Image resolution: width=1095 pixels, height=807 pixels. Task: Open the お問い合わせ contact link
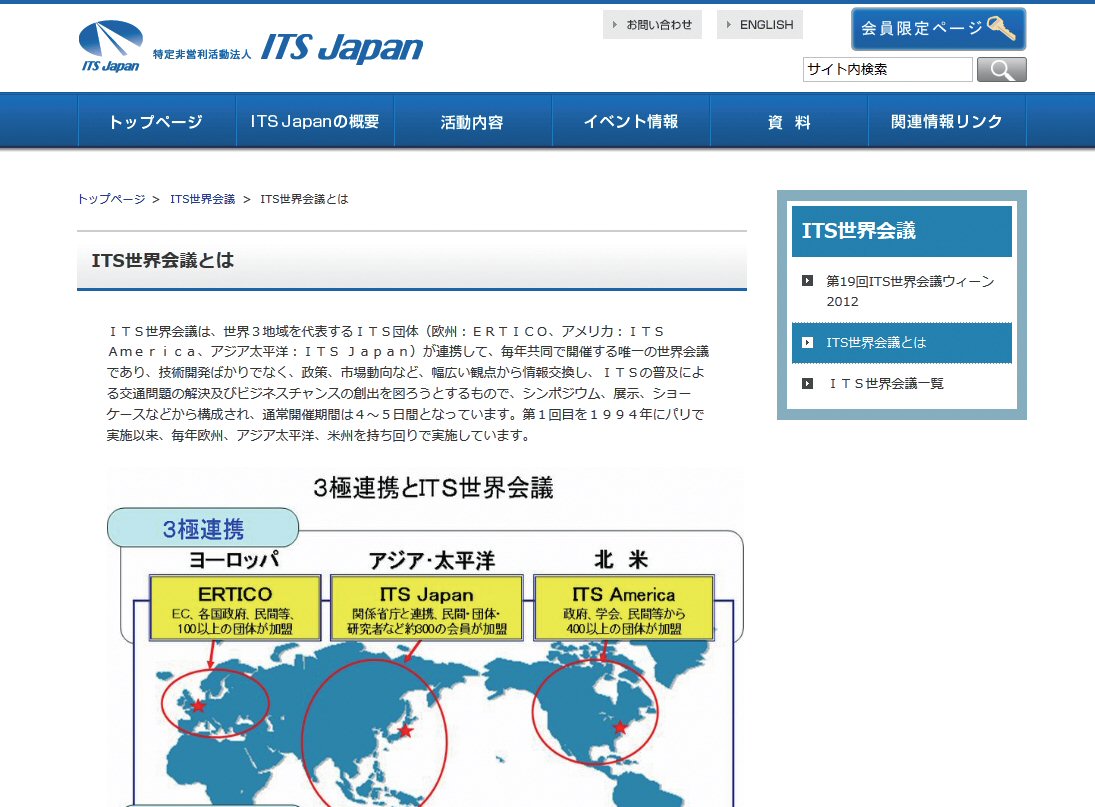(652, 24)
